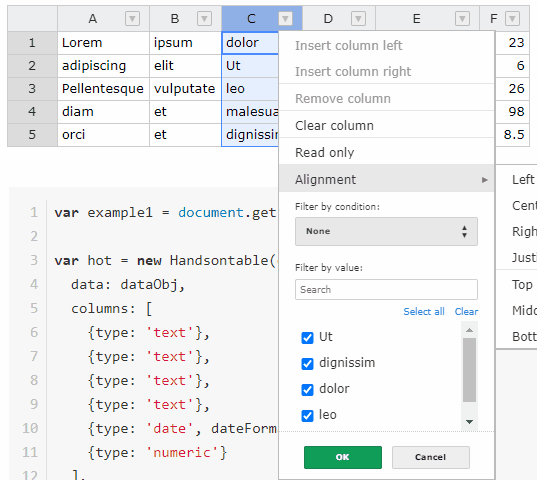
Task: Select row header 3
Action: 32,89
